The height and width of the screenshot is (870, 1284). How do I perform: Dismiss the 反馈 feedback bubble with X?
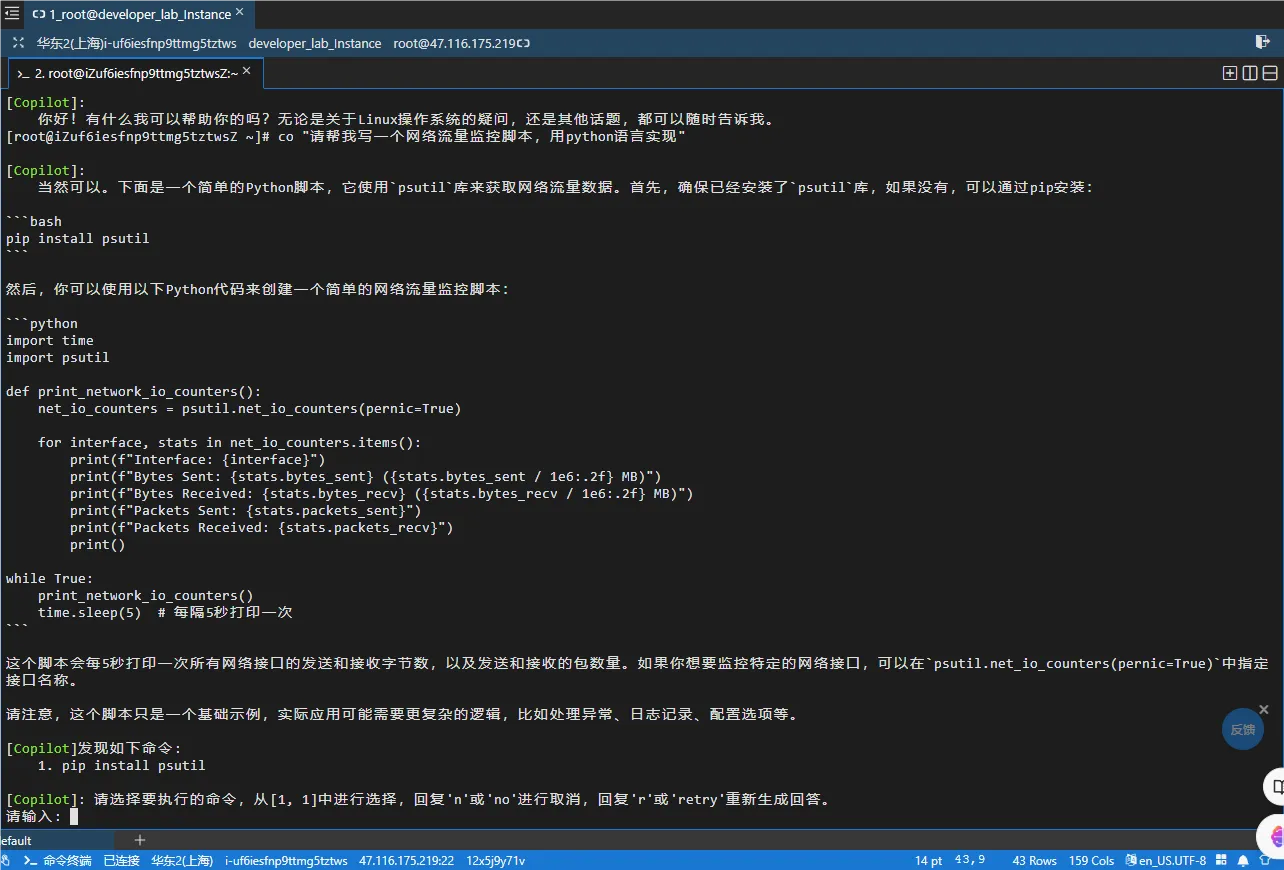pyautogui.click(x=1265, y=708)
